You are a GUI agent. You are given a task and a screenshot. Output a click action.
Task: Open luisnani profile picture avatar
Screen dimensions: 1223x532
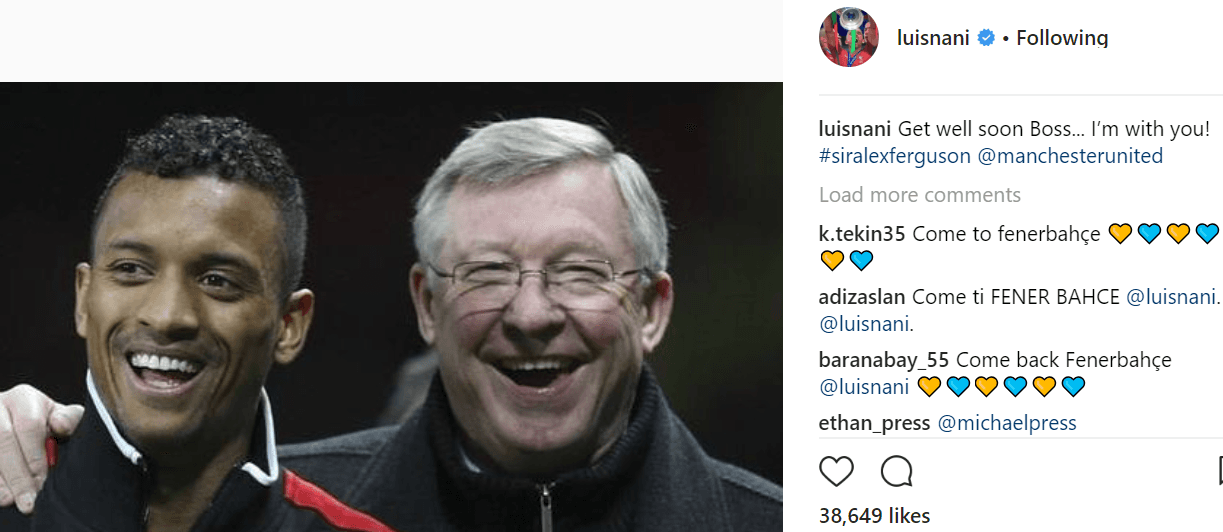coord(849,37)
